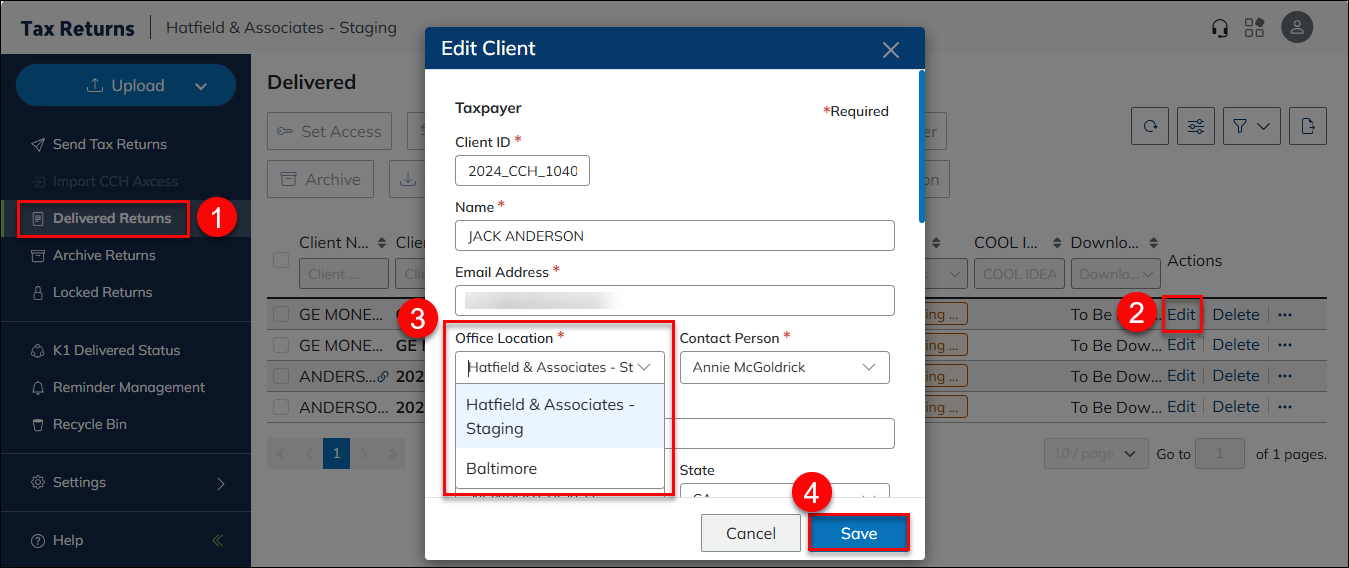Screen dimensions: 1349x568
Task: Open the user profile avatar
Action: pos(1297,28)
